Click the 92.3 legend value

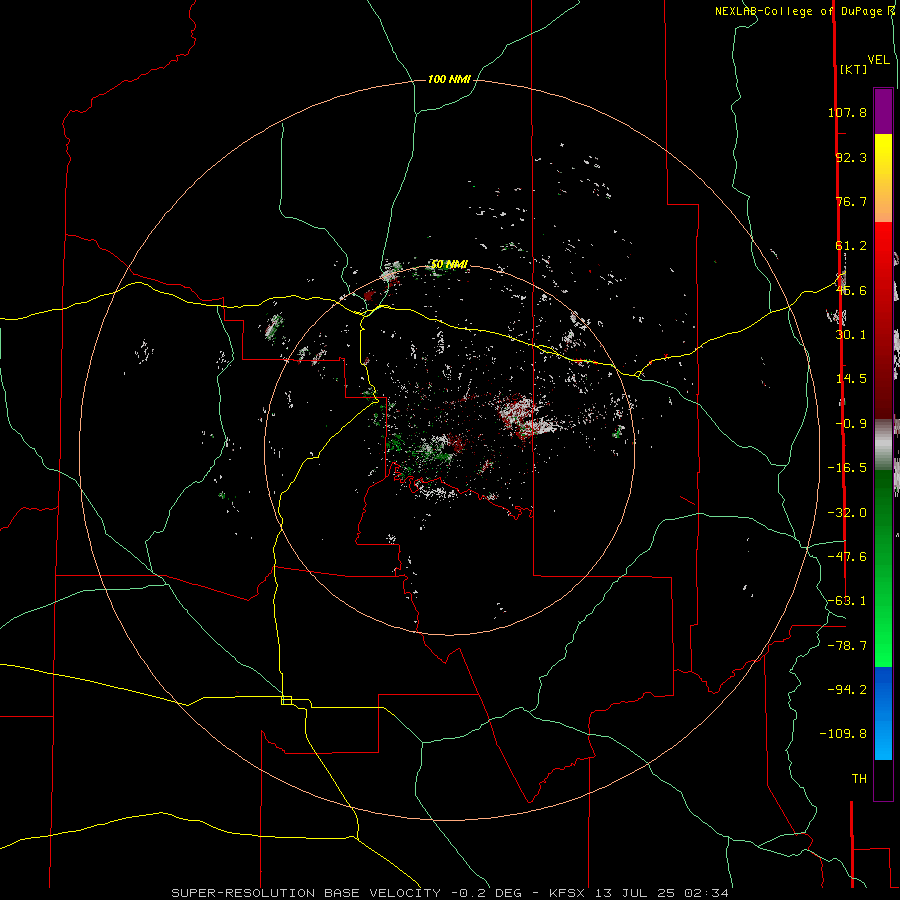(x=851, y=157)
